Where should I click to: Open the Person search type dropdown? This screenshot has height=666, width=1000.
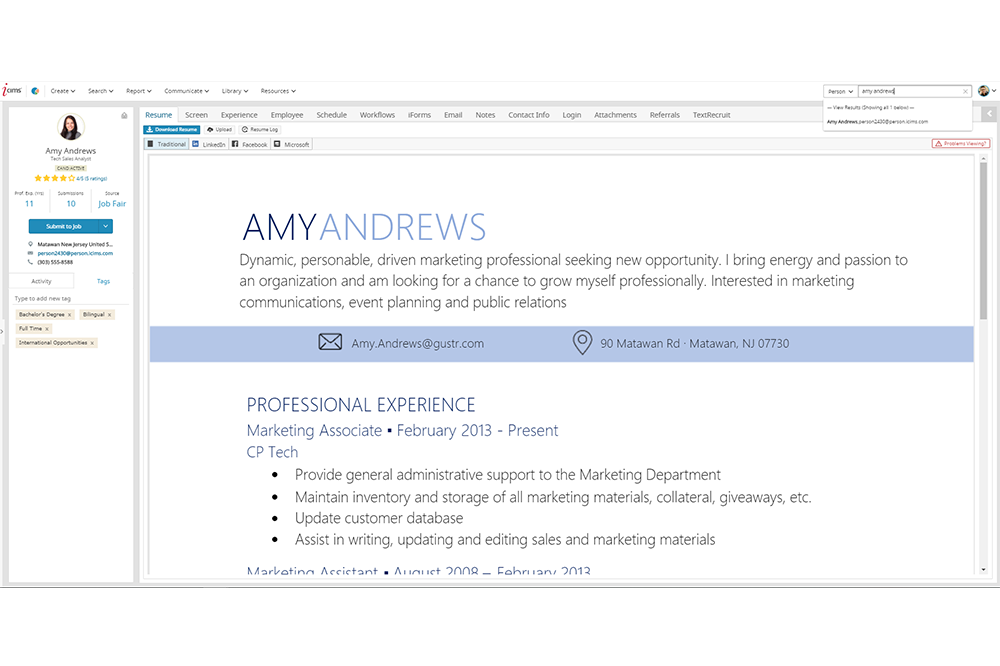coord(840,91)
